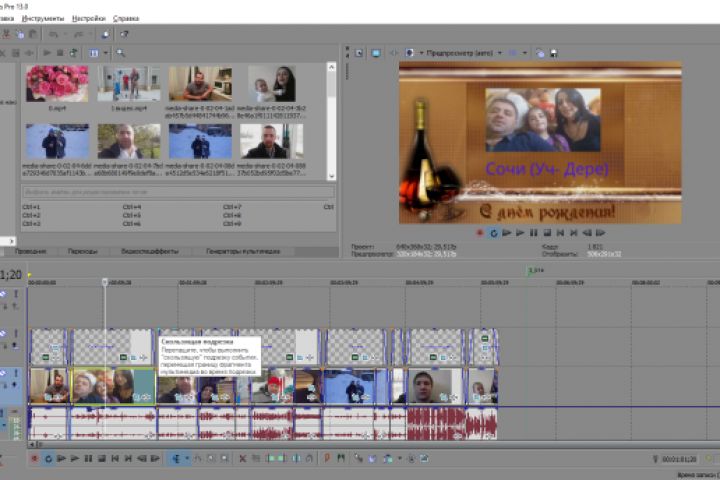The image size is (720, 480).
Task: Open the Инструменты menu
Action: click(43, 18)
